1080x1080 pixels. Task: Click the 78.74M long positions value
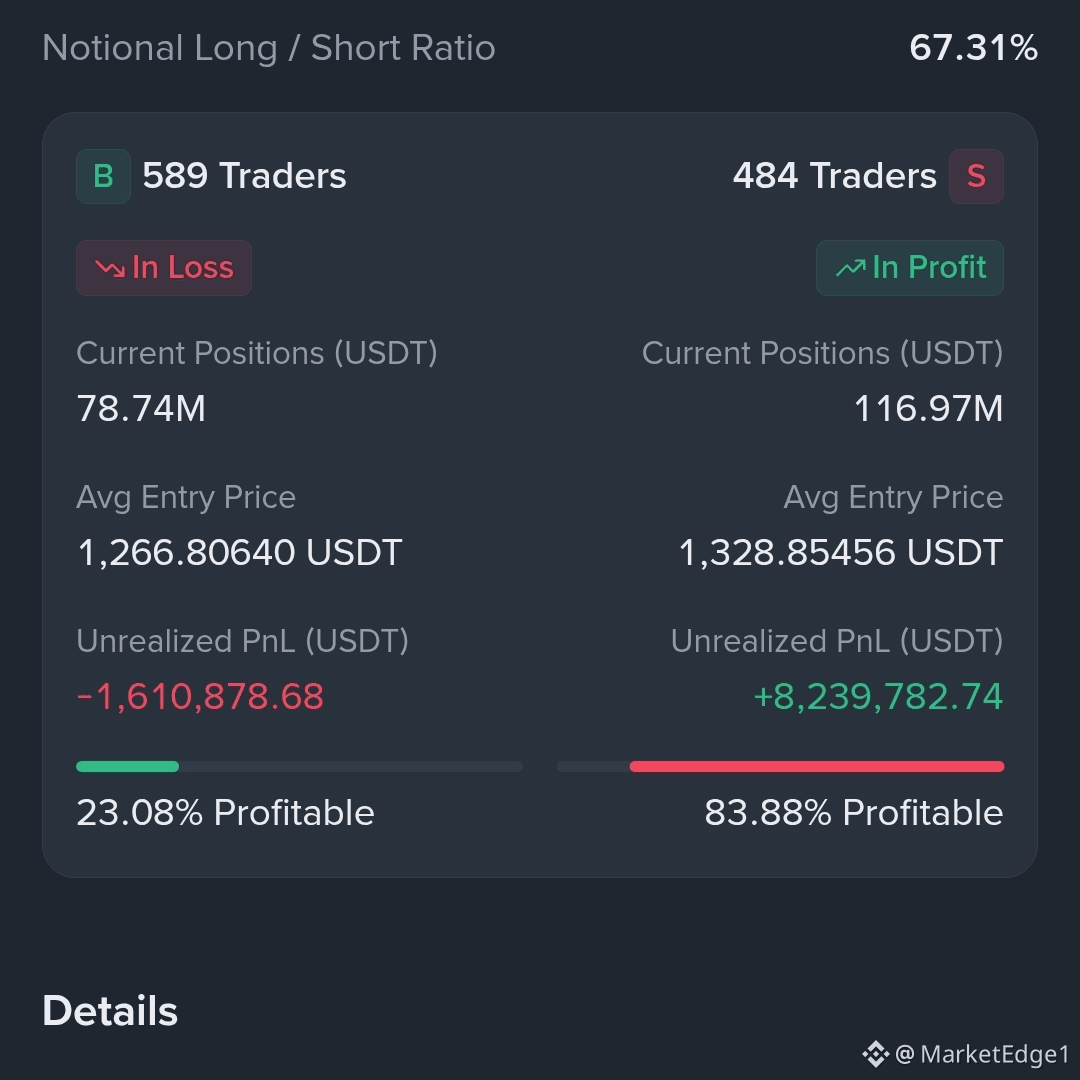click(x=141, y=408)
